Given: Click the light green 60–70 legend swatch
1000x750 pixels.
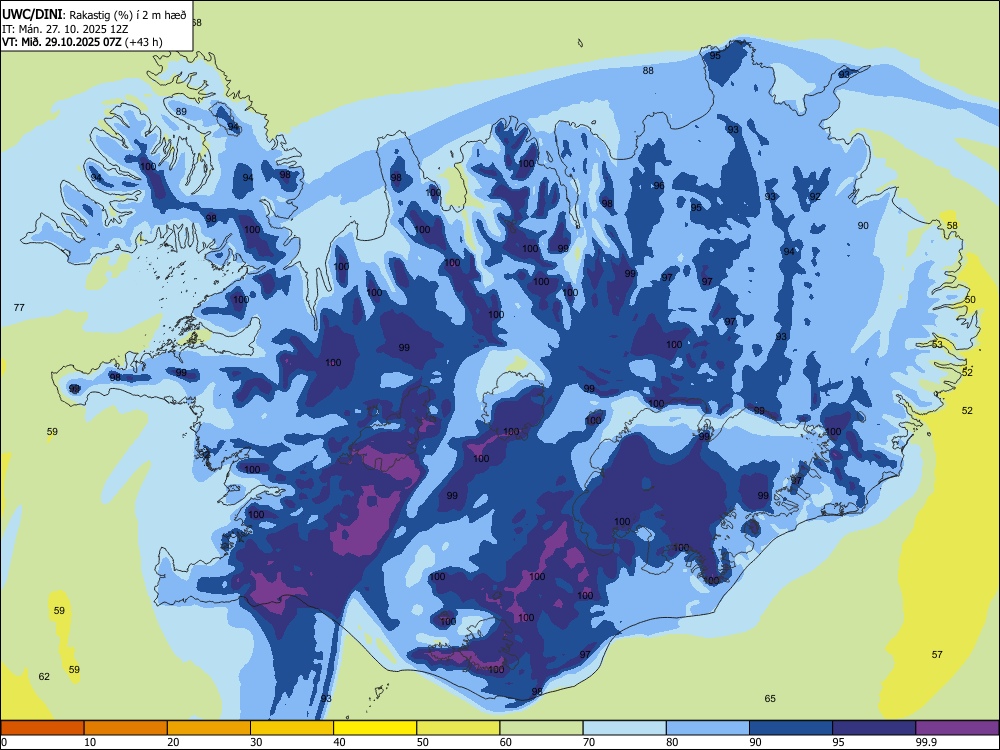Looking at the screenshot, I should tap(541, 728).
